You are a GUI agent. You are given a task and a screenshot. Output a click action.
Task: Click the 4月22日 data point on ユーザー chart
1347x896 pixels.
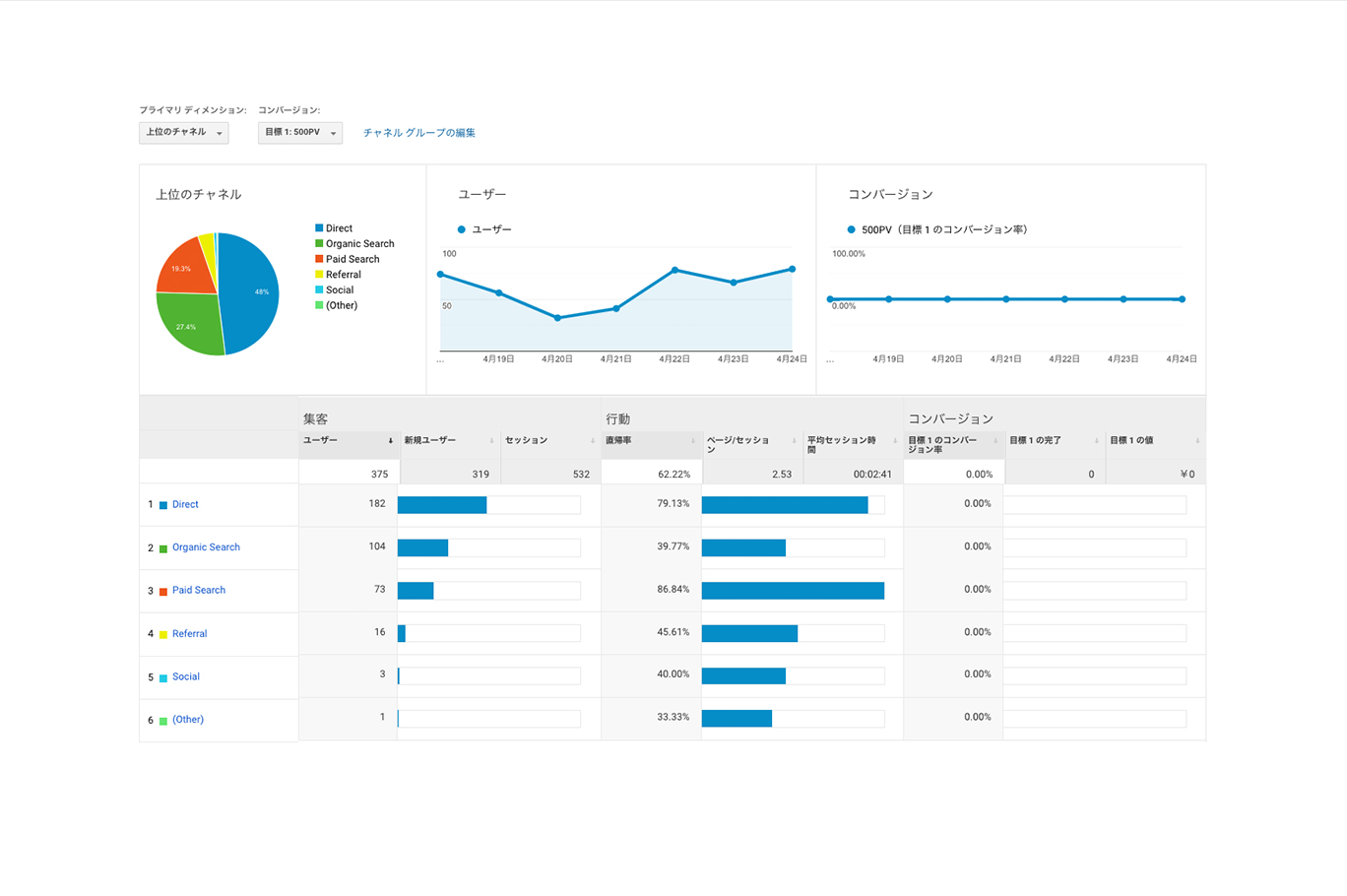point(674,270)
